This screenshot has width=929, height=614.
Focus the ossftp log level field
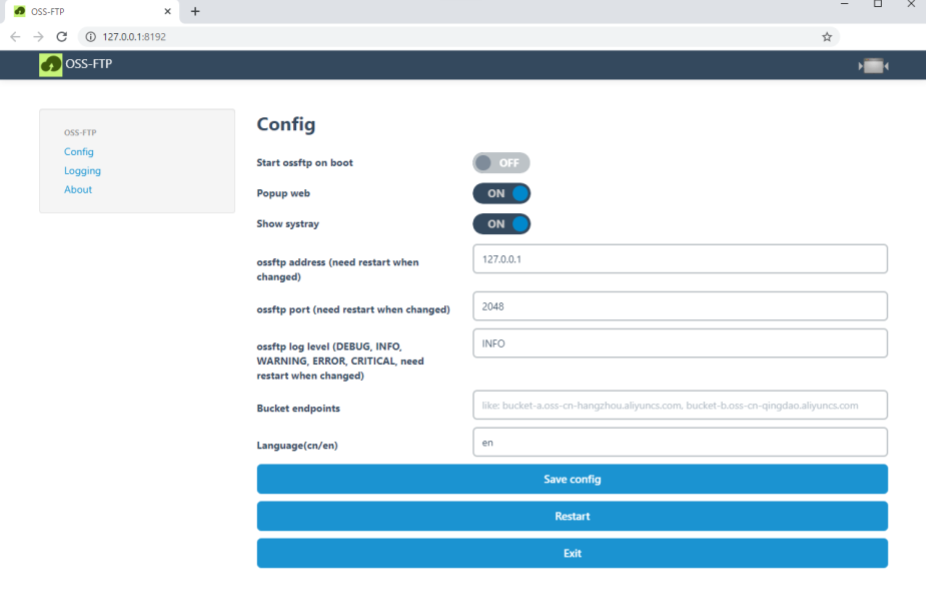680,344
